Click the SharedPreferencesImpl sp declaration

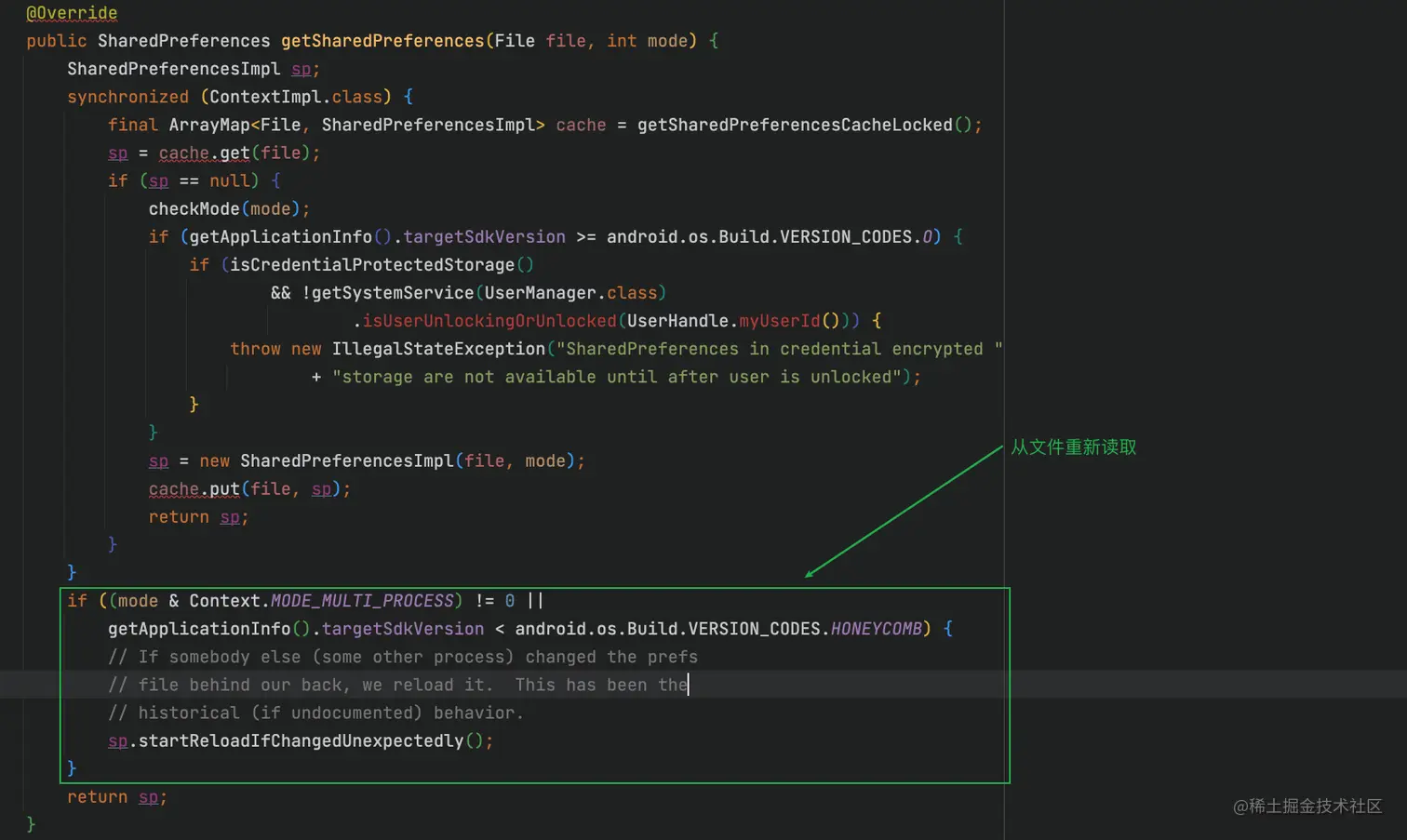[194, 69]
